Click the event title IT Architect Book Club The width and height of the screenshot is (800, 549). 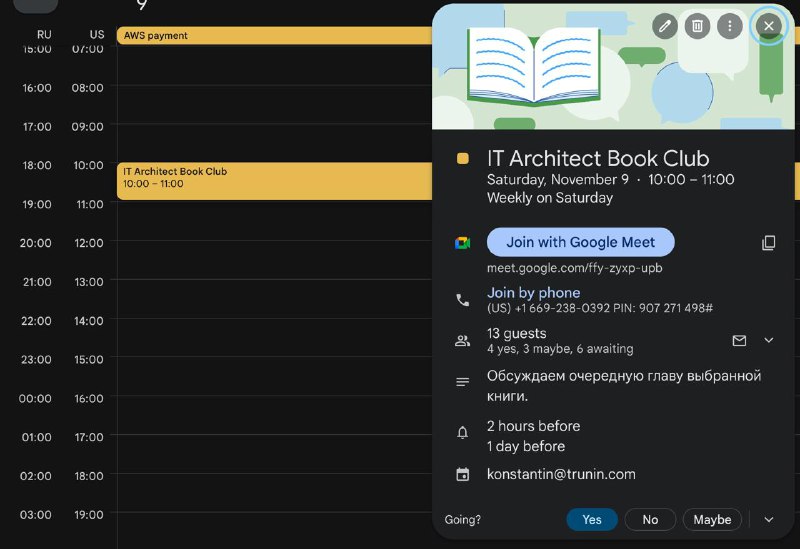click(598, 159)
